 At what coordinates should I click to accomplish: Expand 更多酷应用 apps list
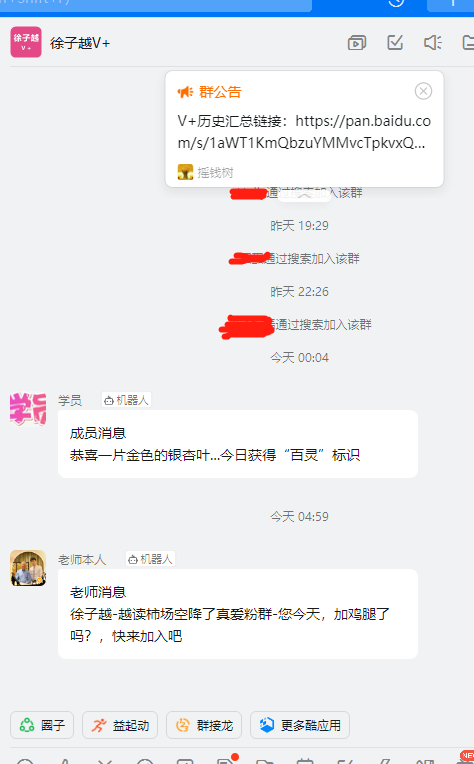point(300,725)
